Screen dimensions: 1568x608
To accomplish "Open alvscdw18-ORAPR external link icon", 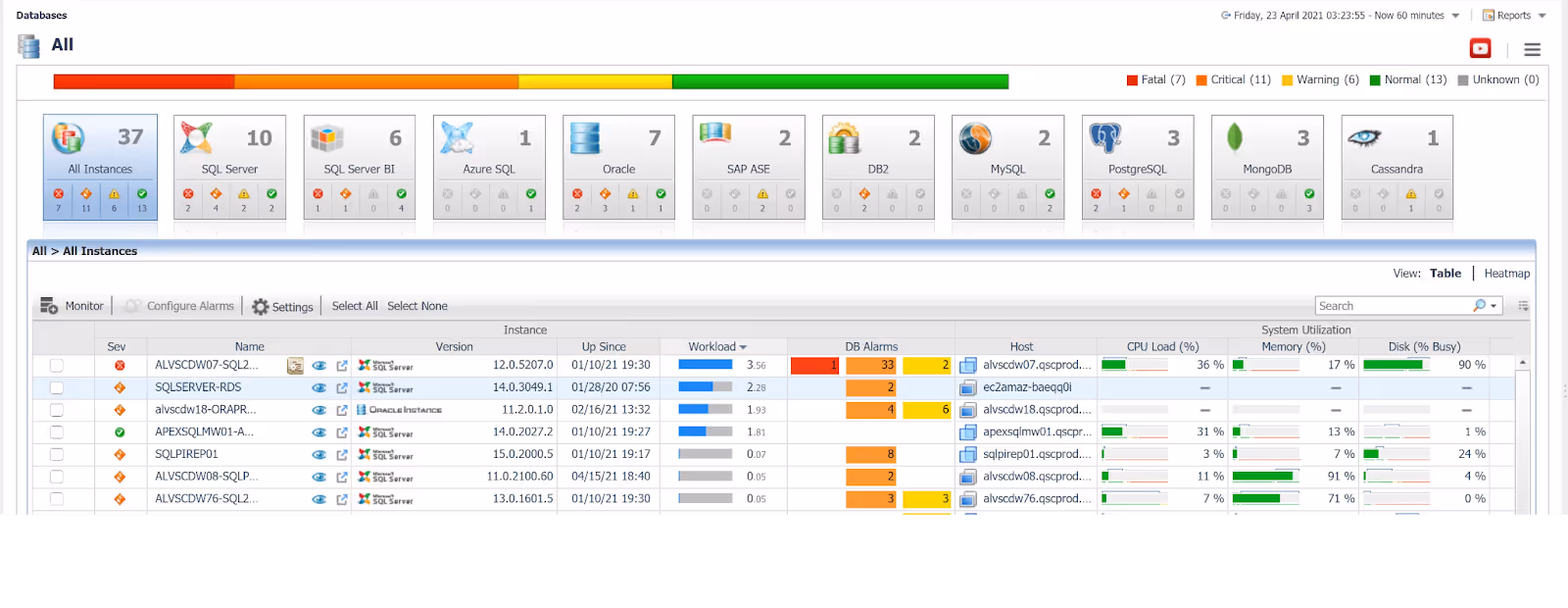I will [x=342, y=410].
